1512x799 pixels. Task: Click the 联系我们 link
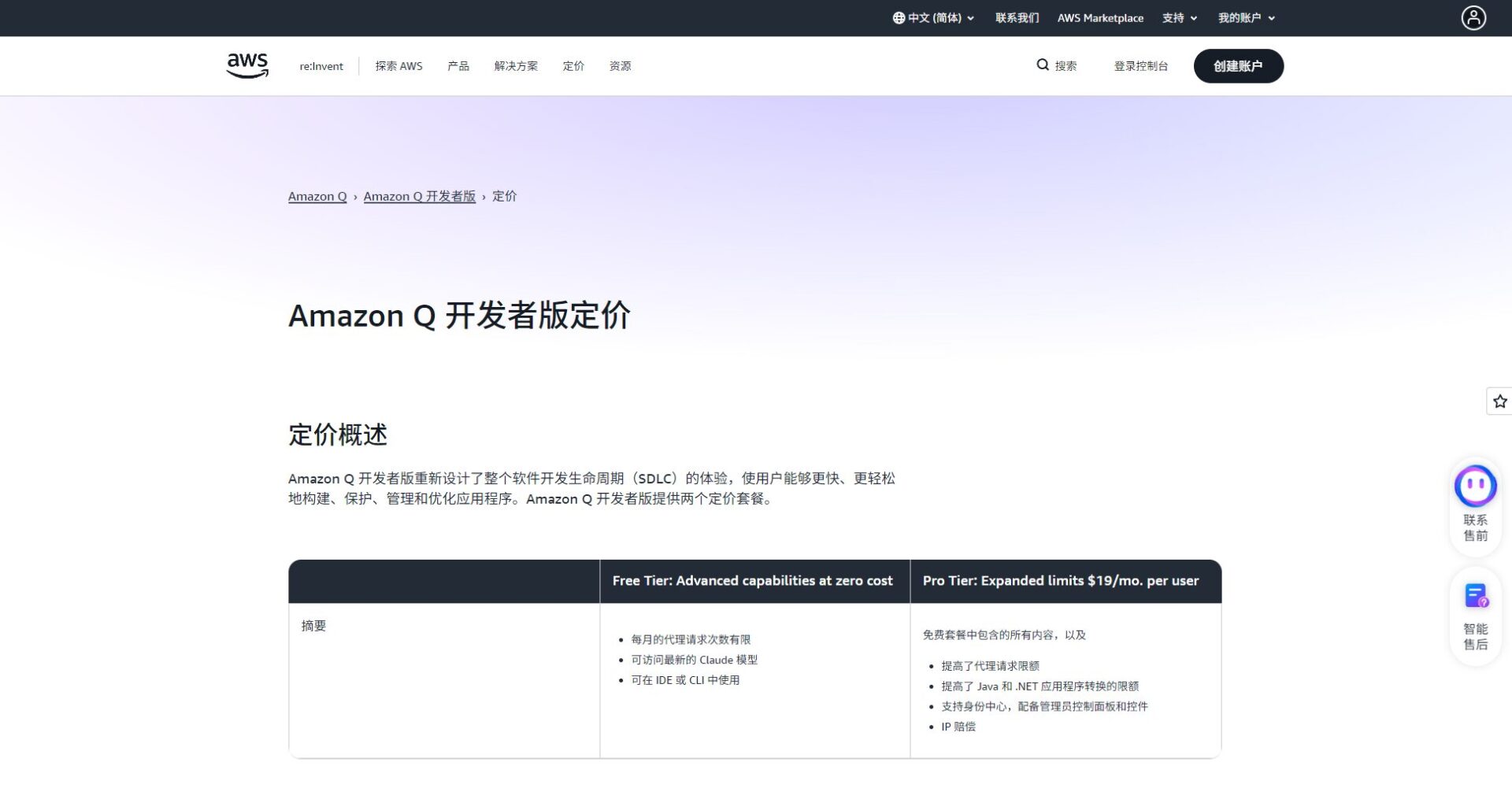tap(1016, 17)
